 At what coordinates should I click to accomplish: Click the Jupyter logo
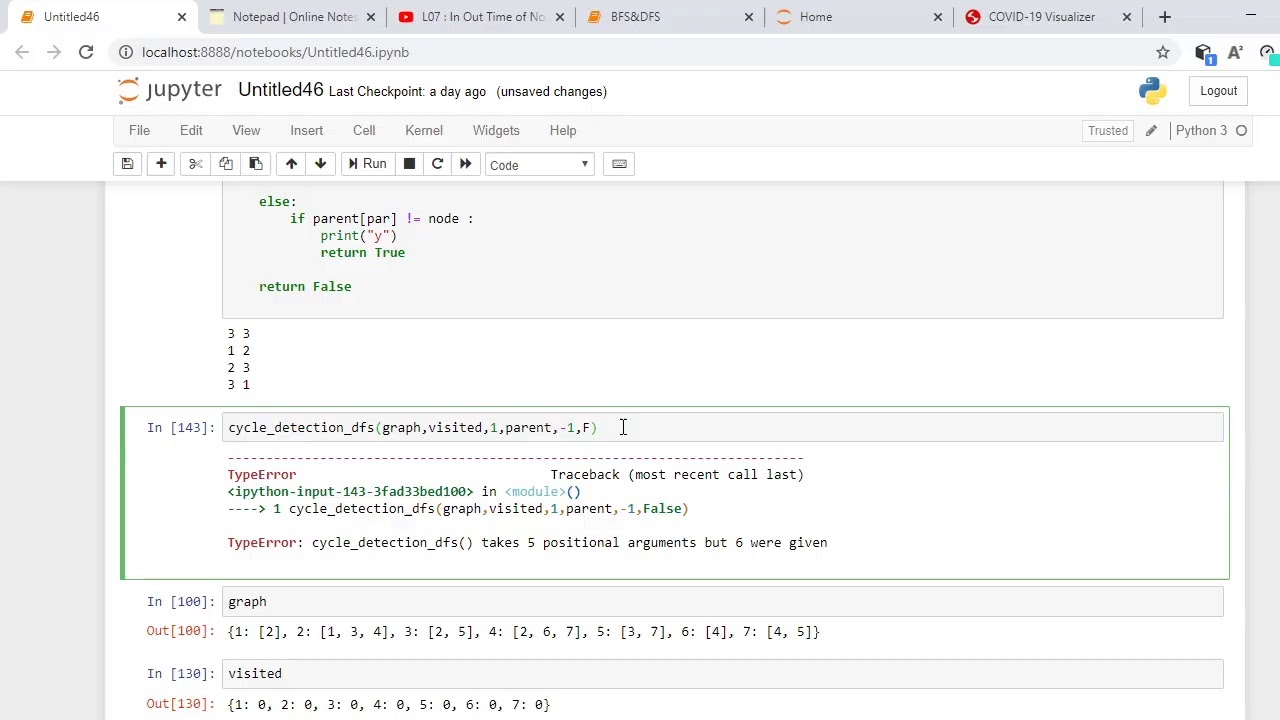[x=170, y=90]
